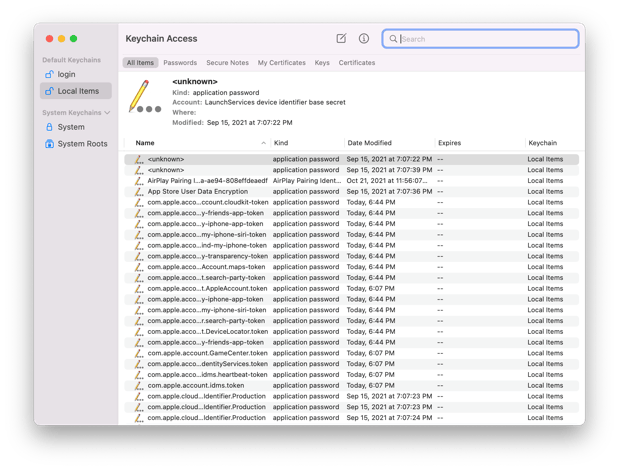619x470 pixels.
Task: Switch to the All Items tab
Action: 140,63
